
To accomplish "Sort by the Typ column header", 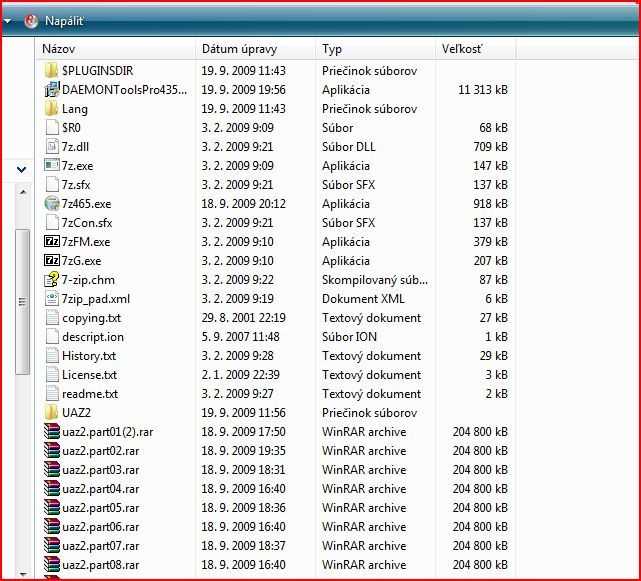I will coord(332,49).
